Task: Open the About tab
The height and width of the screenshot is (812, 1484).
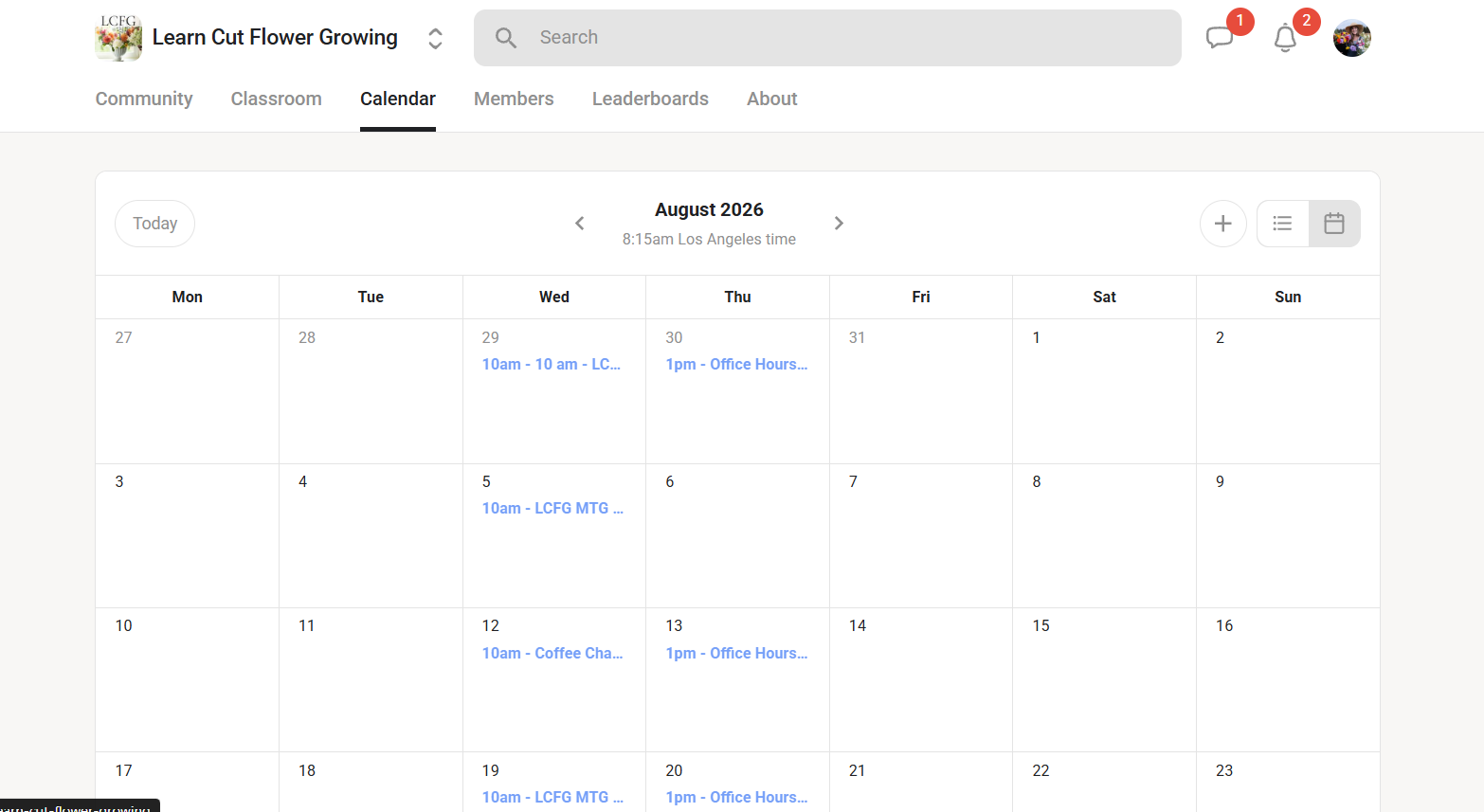Action: [772, 99]
